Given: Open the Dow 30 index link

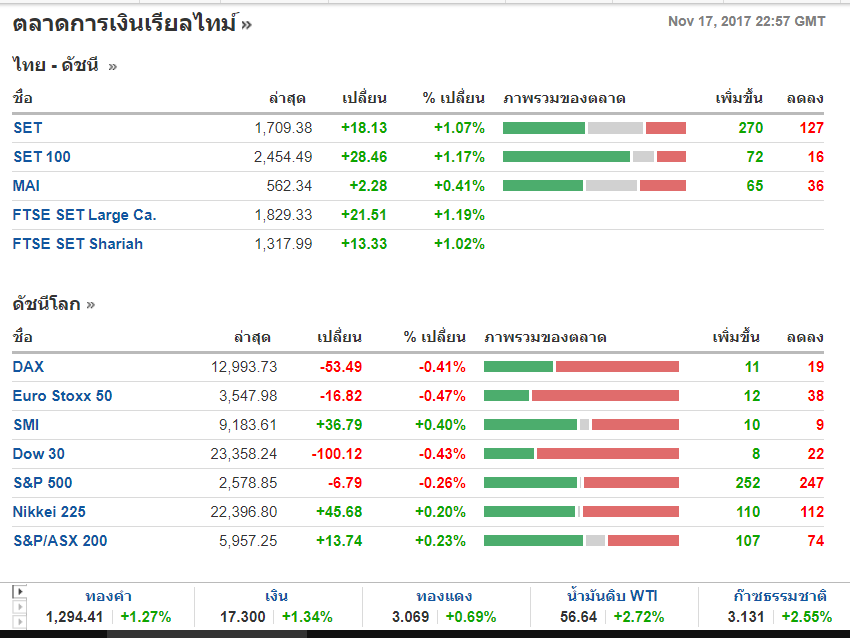Looking at the screenshot, I should click(39, 453).
